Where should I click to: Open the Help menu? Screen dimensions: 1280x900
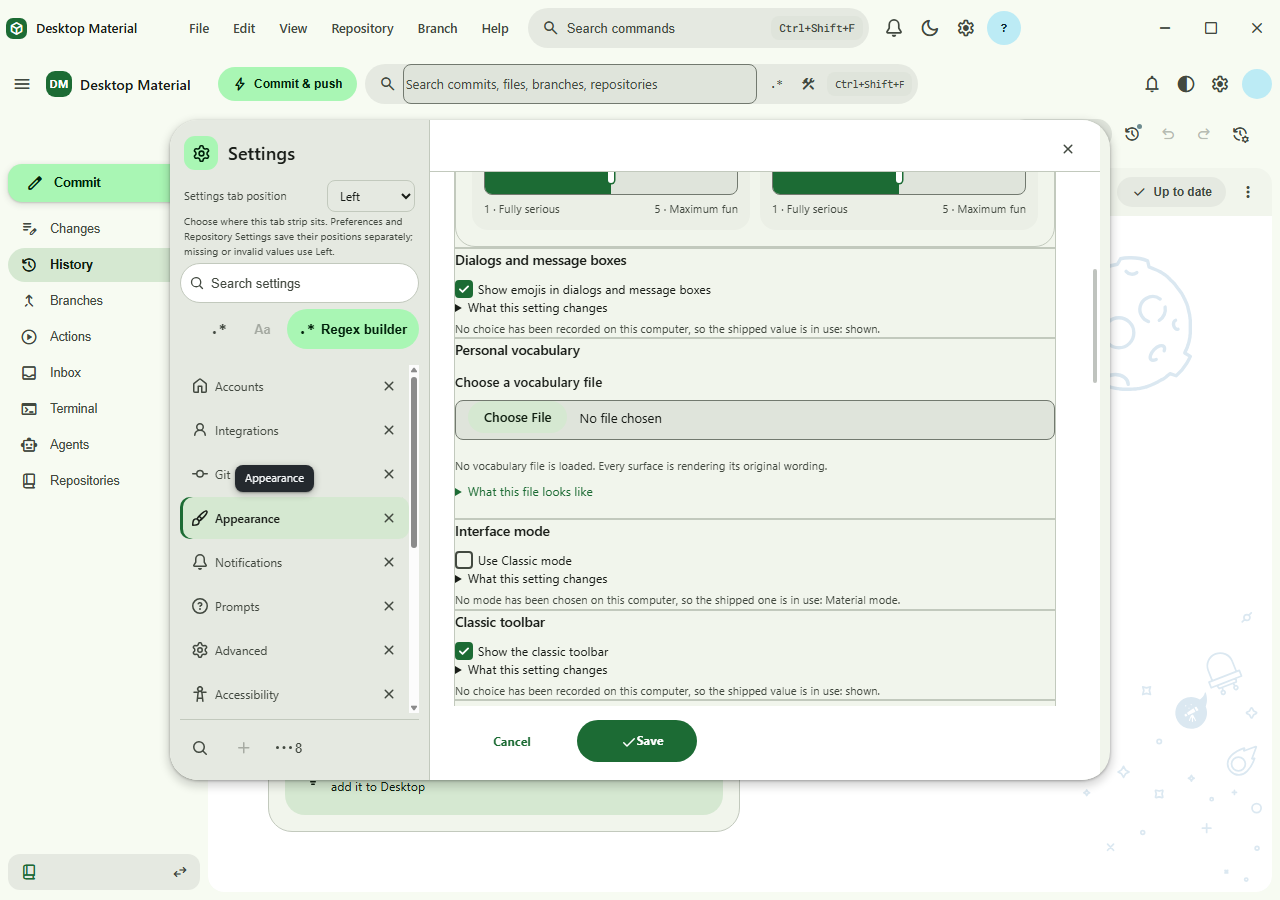pos(495,28)
